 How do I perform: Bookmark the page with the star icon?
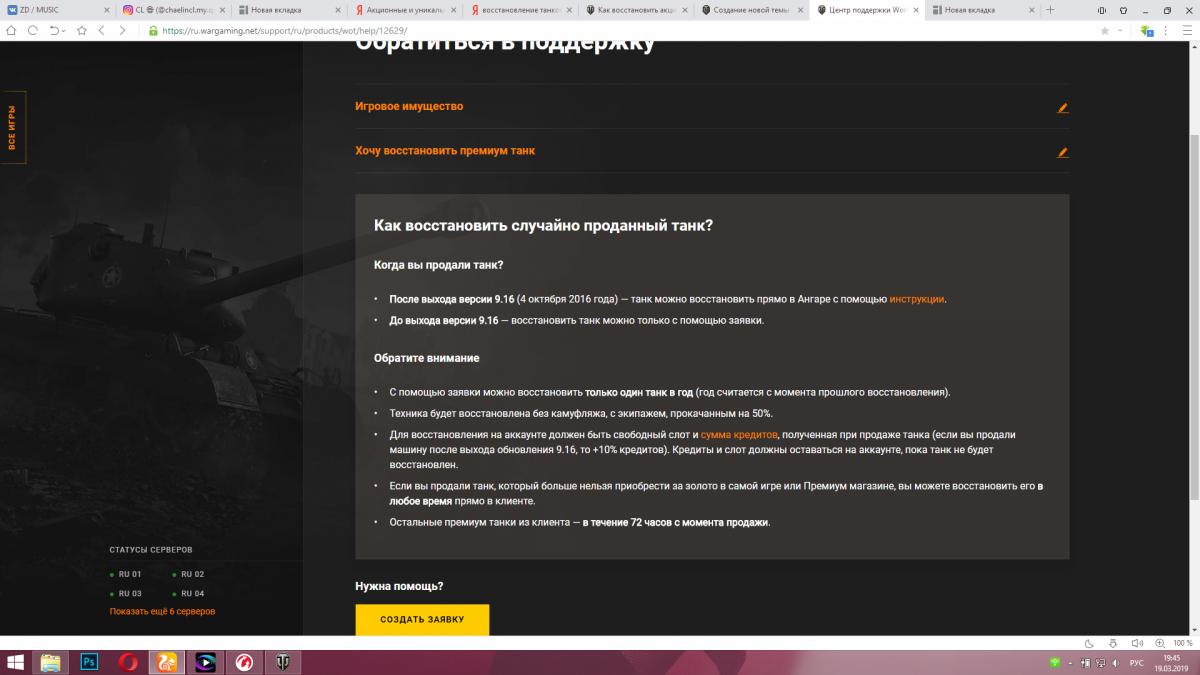pyautogui.click(x=1104, y=30)
